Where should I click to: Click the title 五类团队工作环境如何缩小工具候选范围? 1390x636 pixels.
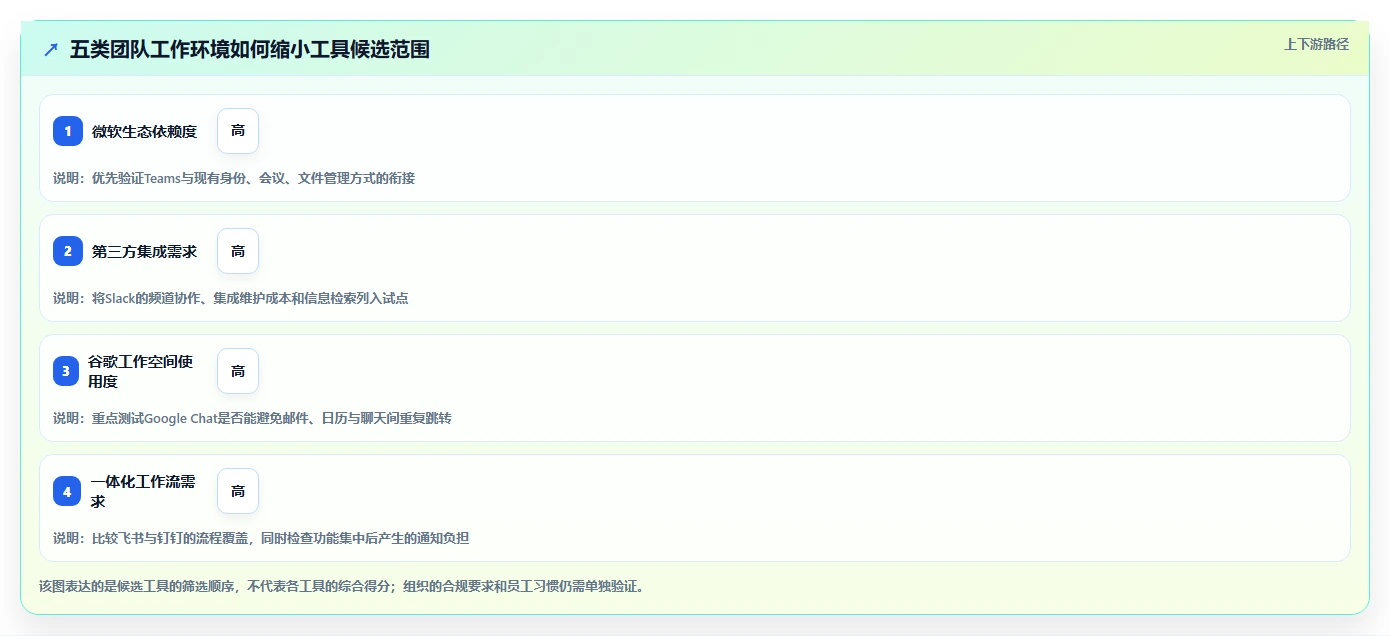pyautogui.click(x=250, y=49)
